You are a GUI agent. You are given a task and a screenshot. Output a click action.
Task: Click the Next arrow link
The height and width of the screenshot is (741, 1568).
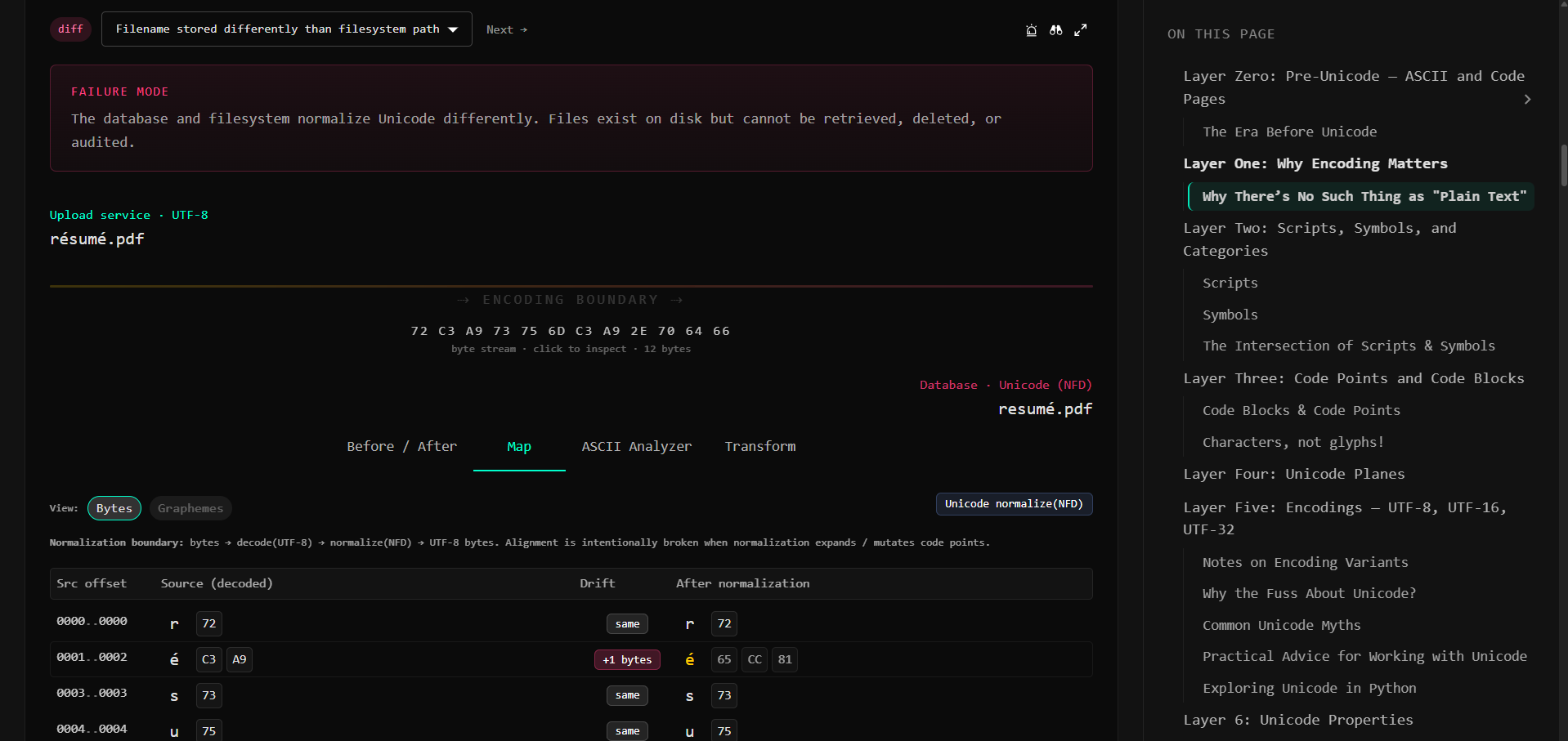(506, 29)
